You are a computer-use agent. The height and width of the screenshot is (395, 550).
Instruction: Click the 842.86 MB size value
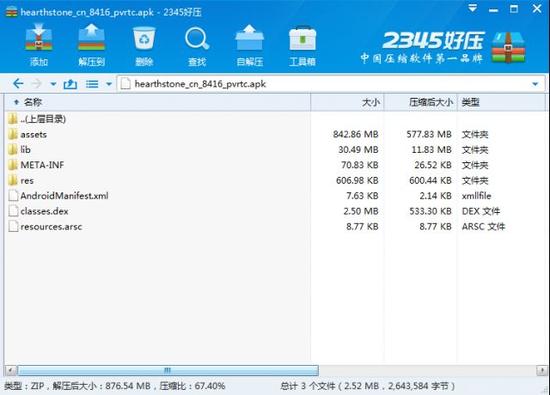(x=356, y=134)
